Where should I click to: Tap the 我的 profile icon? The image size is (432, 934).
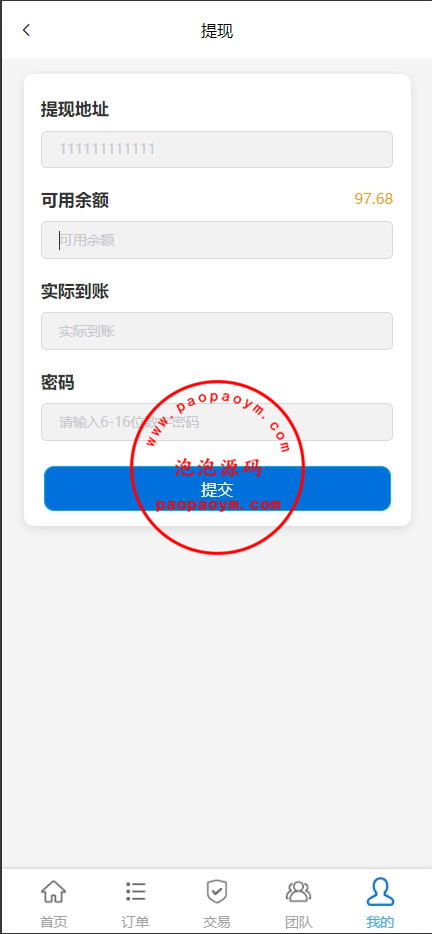pos(380,891)
